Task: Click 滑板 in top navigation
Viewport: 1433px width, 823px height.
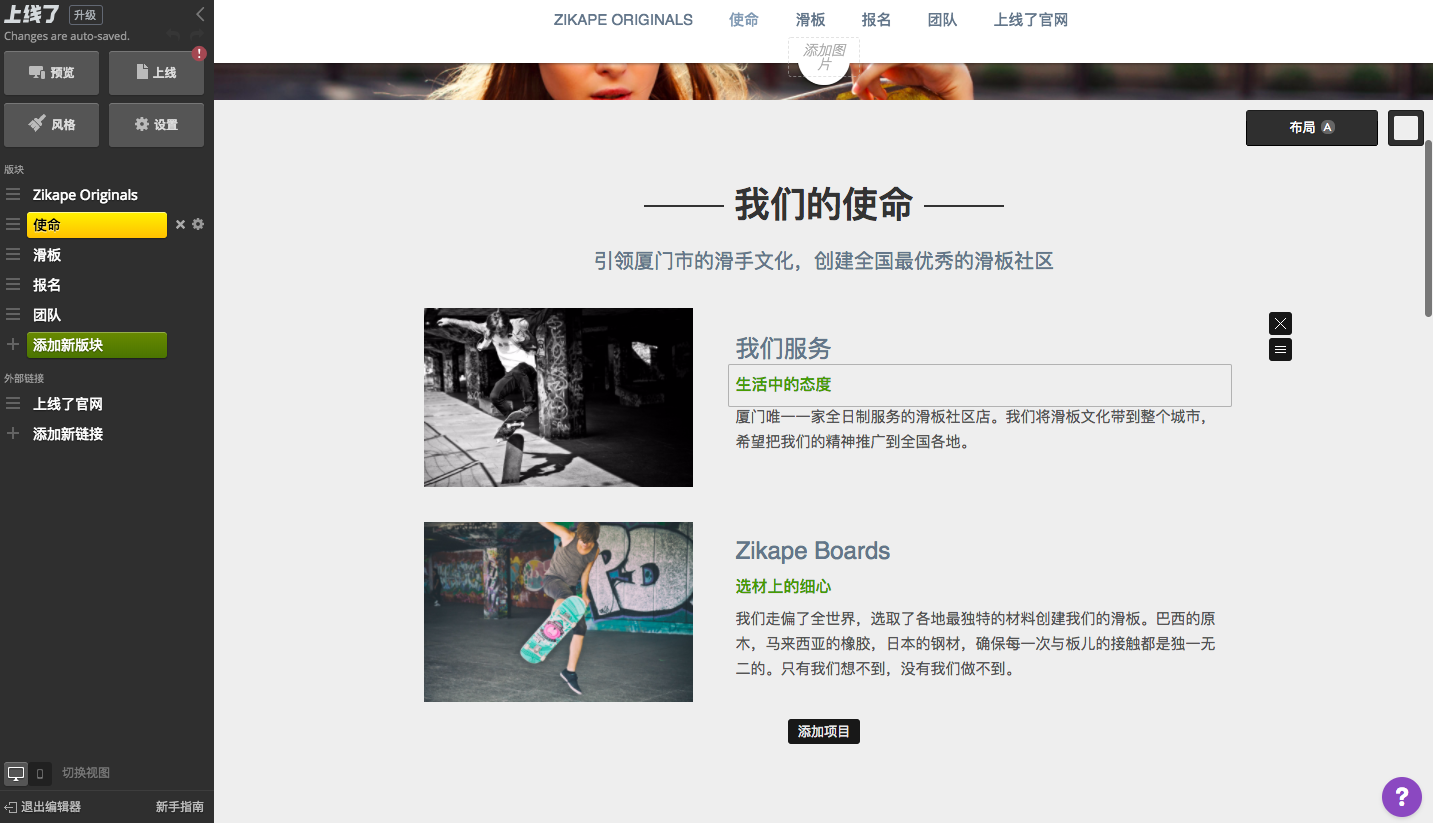Action: point(811,20)
